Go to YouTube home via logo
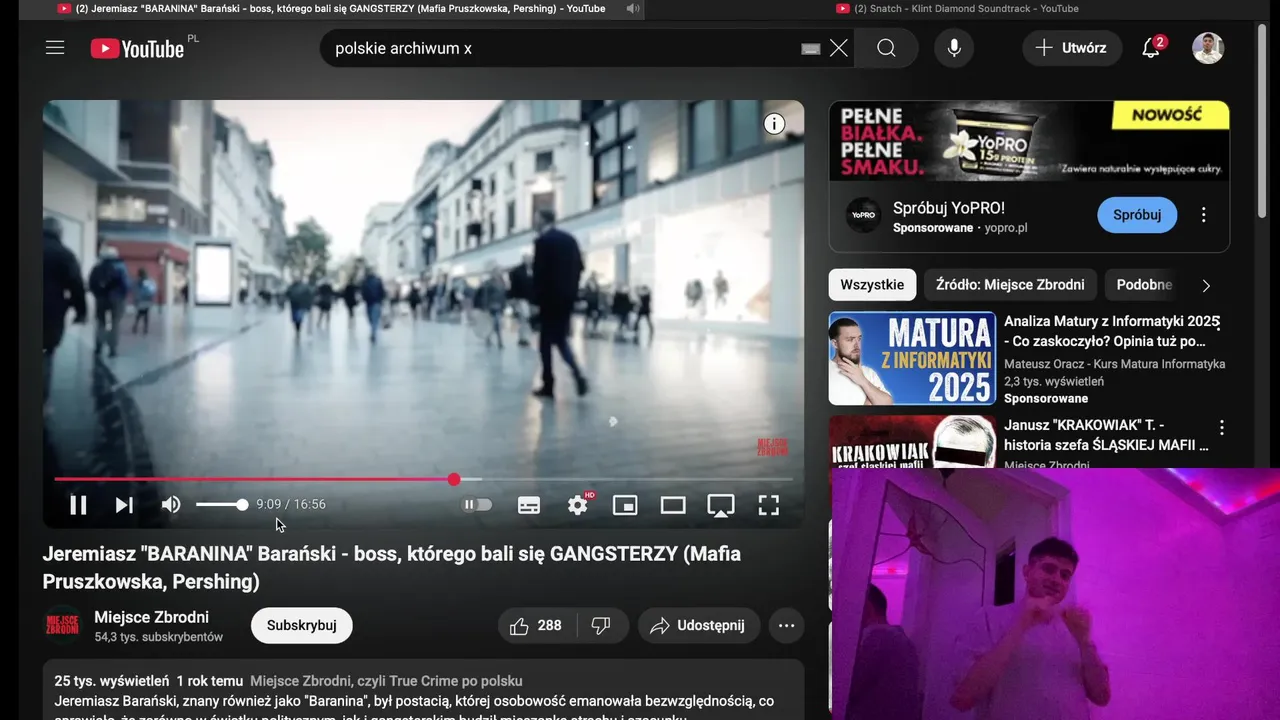The image size is (1280, 720). pos(137,48)
